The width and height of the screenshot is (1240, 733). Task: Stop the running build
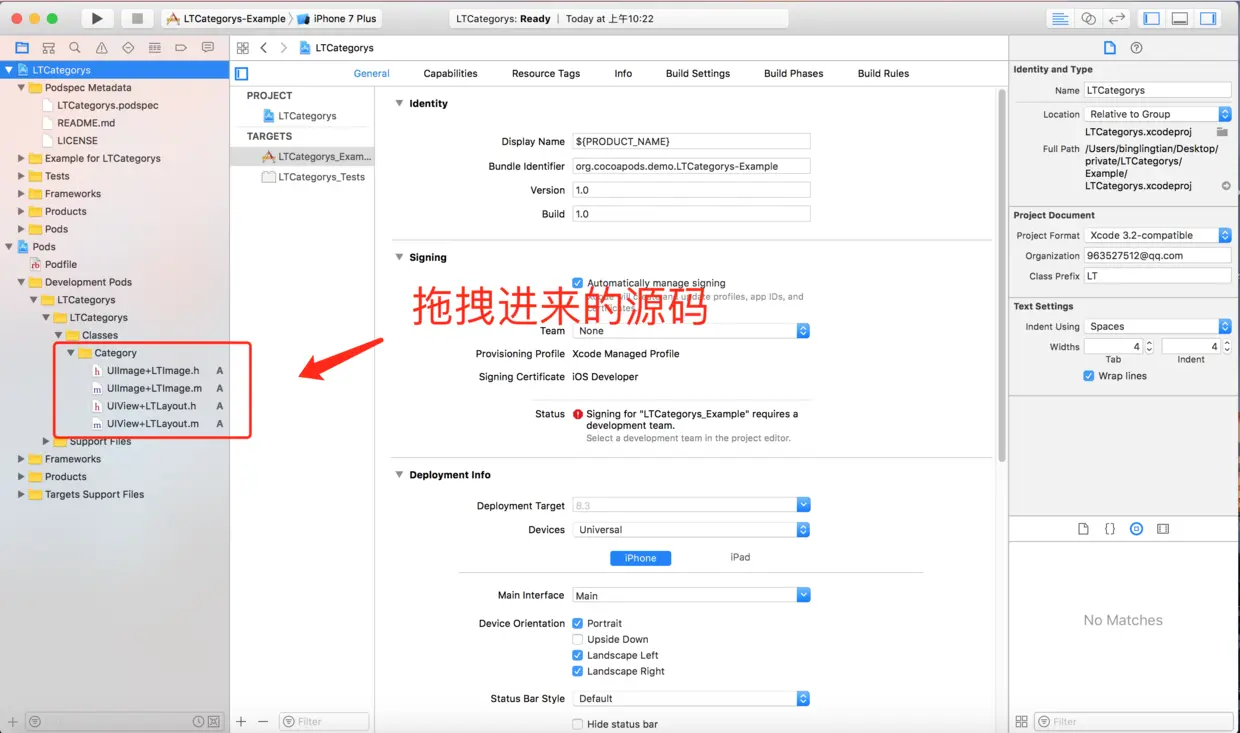[x=137, y=18]
